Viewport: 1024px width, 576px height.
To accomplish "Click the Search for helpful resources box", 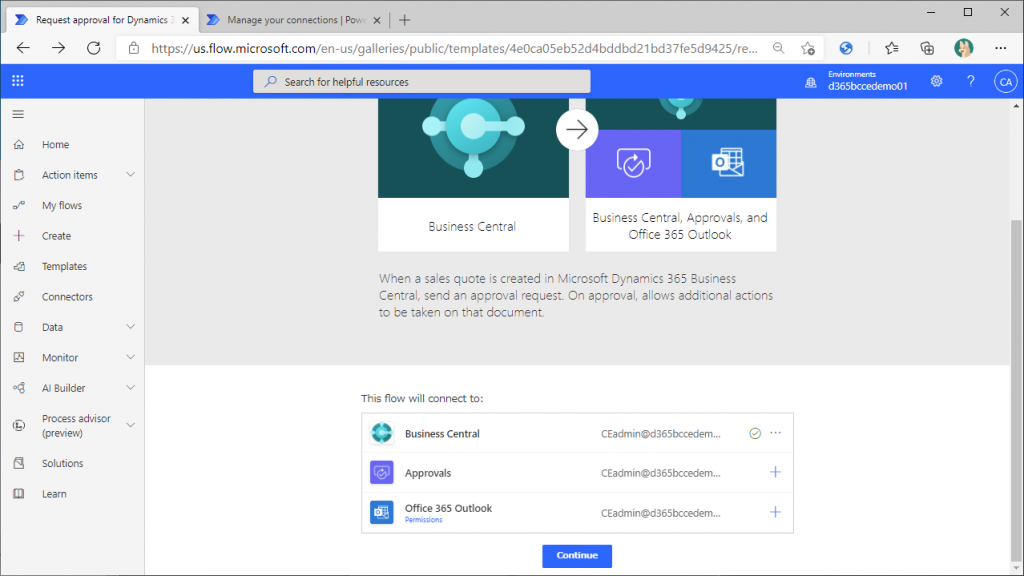I will click(422, 81).
